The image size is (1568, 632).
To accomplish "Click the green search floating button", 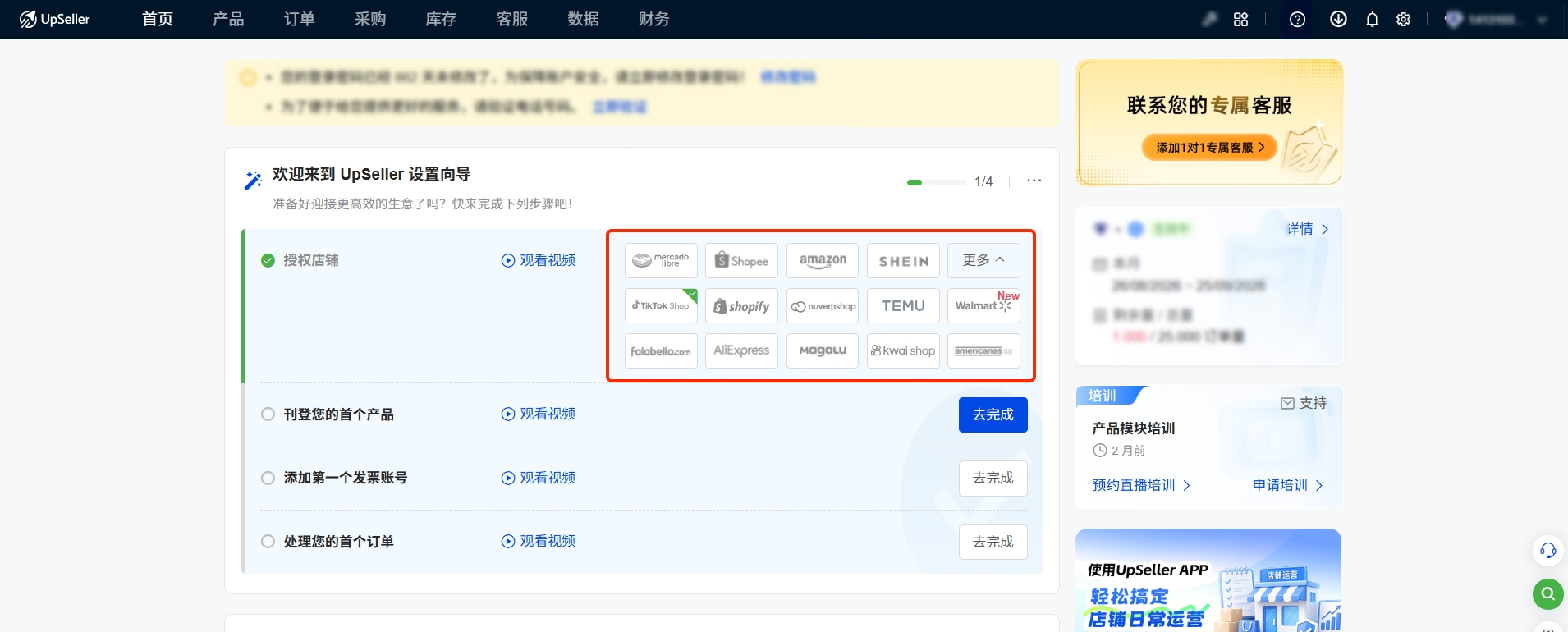I will pos(1547,593).
